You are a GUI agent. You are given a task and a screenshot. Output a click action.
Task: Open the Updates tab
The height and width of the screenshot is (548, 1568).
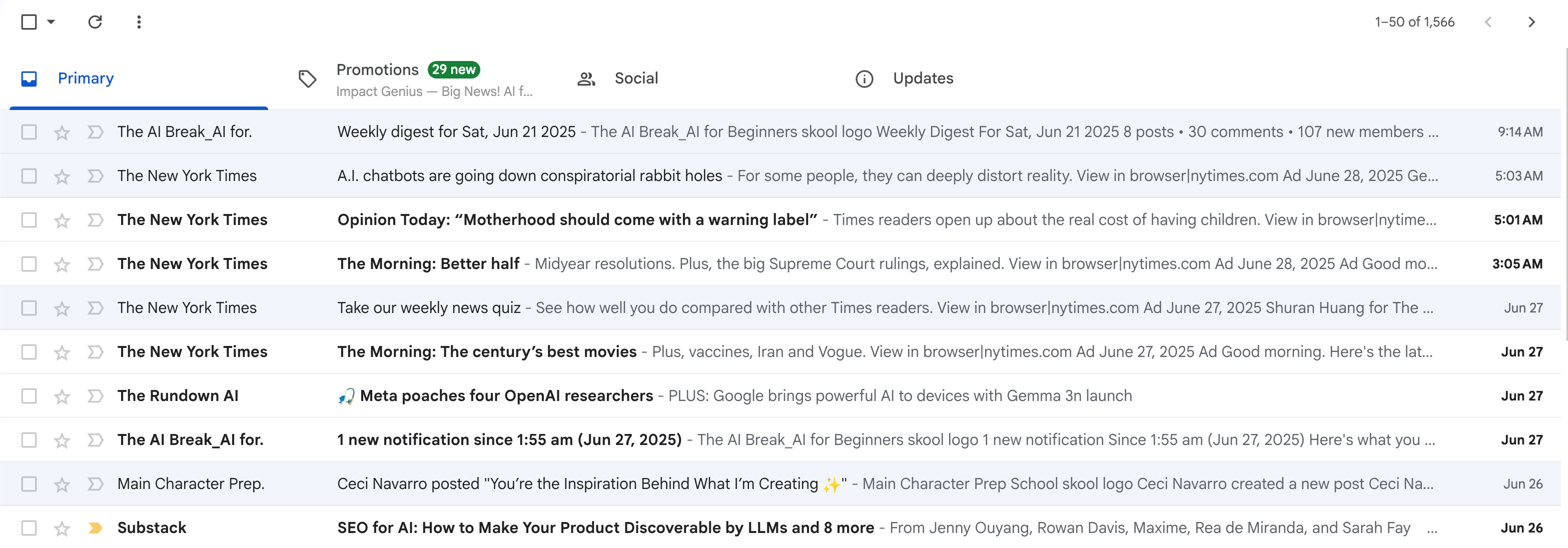[922, 78]
